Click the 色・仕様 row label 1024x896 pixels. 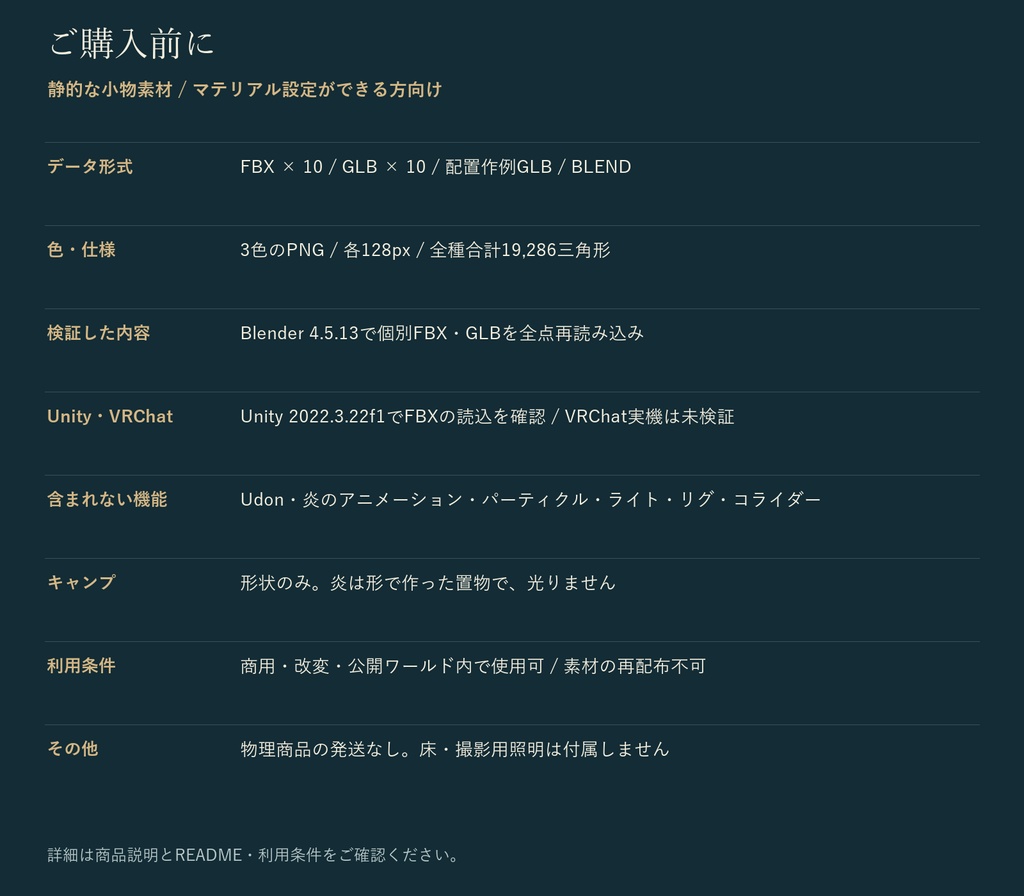(x=81, y=249)
